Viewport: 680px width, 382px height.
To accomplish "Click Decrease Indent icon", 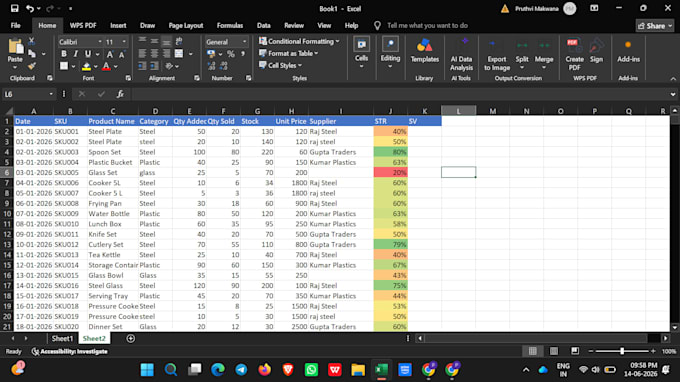I will pyautogui.click(x=142, y=66).
